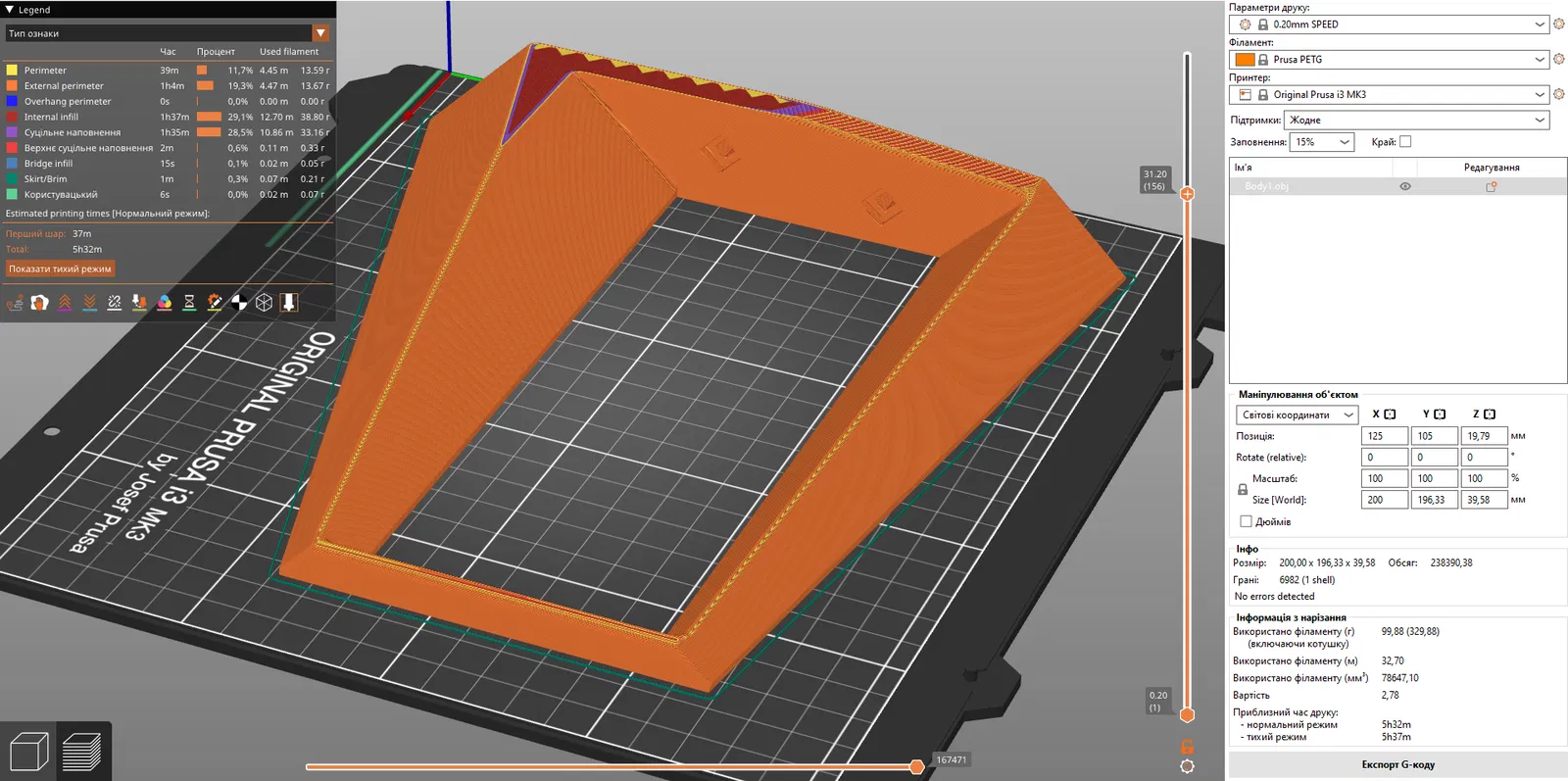Toggle tool marker nozzle icon in legend
The height and width of the screenshot is (781, 1568).
tap(289, 303)
